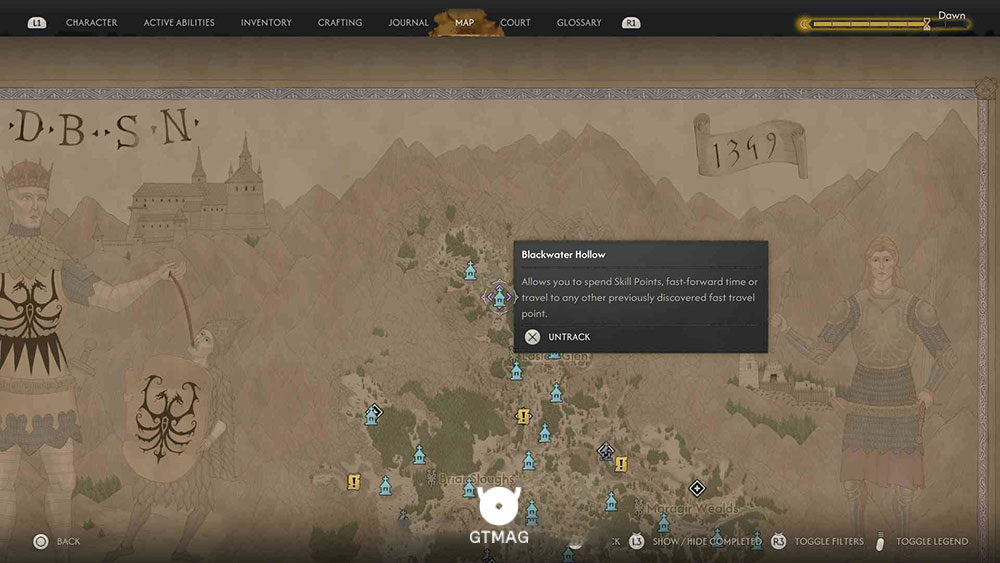Click the Maragir Wealds region label
Image resolution: width=1000 pixels, height=563 pixels.
pos(693,508)
